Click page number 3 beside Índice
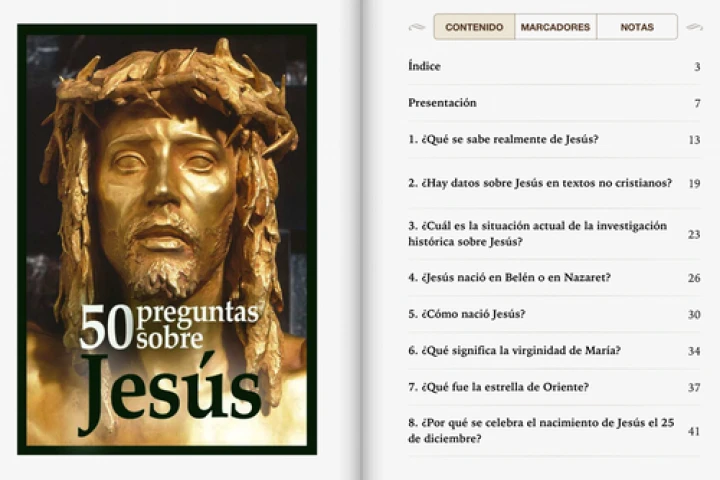The height and width of the screenshot is (480, 720). [x=696, y=67]
